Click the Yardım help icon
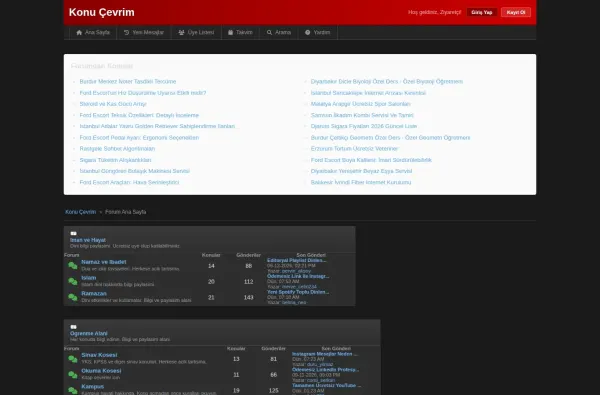The image size is (600, 395). (308, 33)
